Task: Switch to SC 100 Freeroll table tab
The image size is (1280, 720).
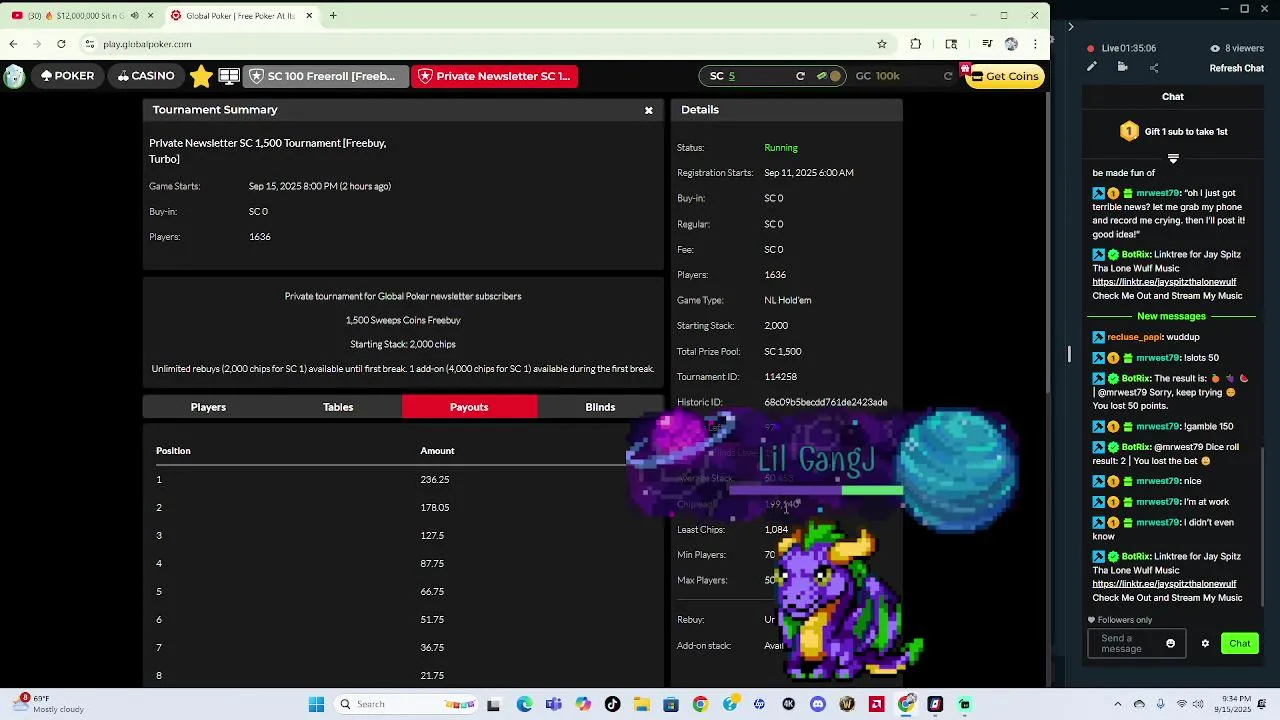Action: 327,76
